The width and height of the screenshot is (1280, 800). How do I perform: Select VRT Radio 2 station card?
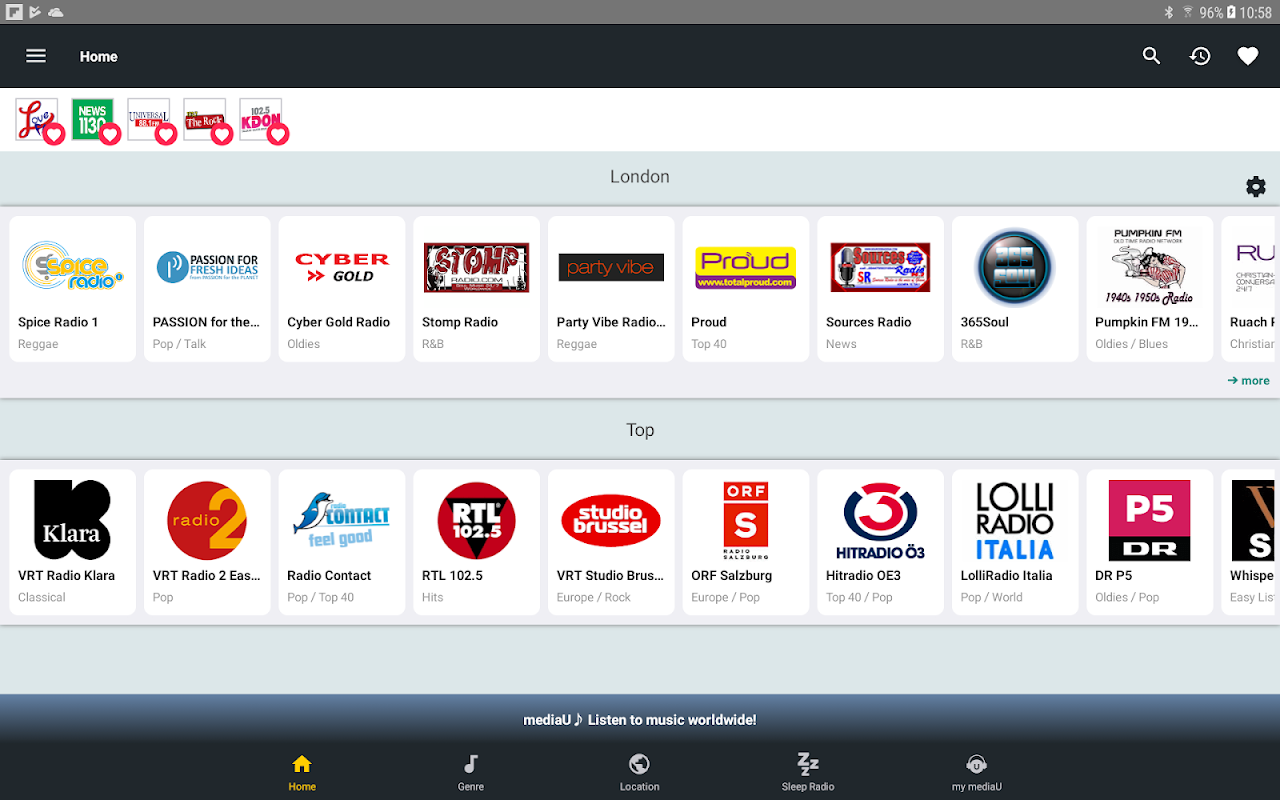coord(207,542)
